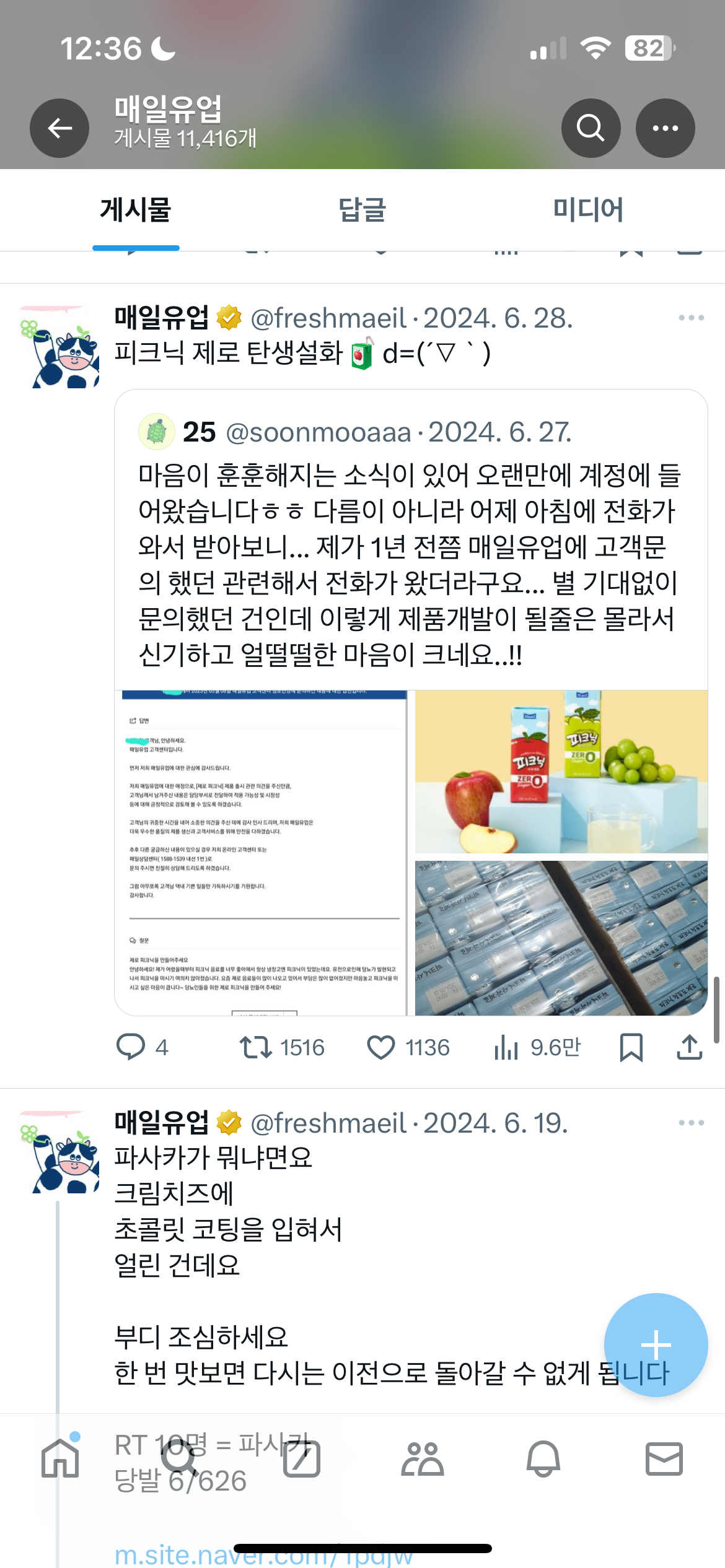Open profile more options menu

pyautogui.click(x=665, y=128)
